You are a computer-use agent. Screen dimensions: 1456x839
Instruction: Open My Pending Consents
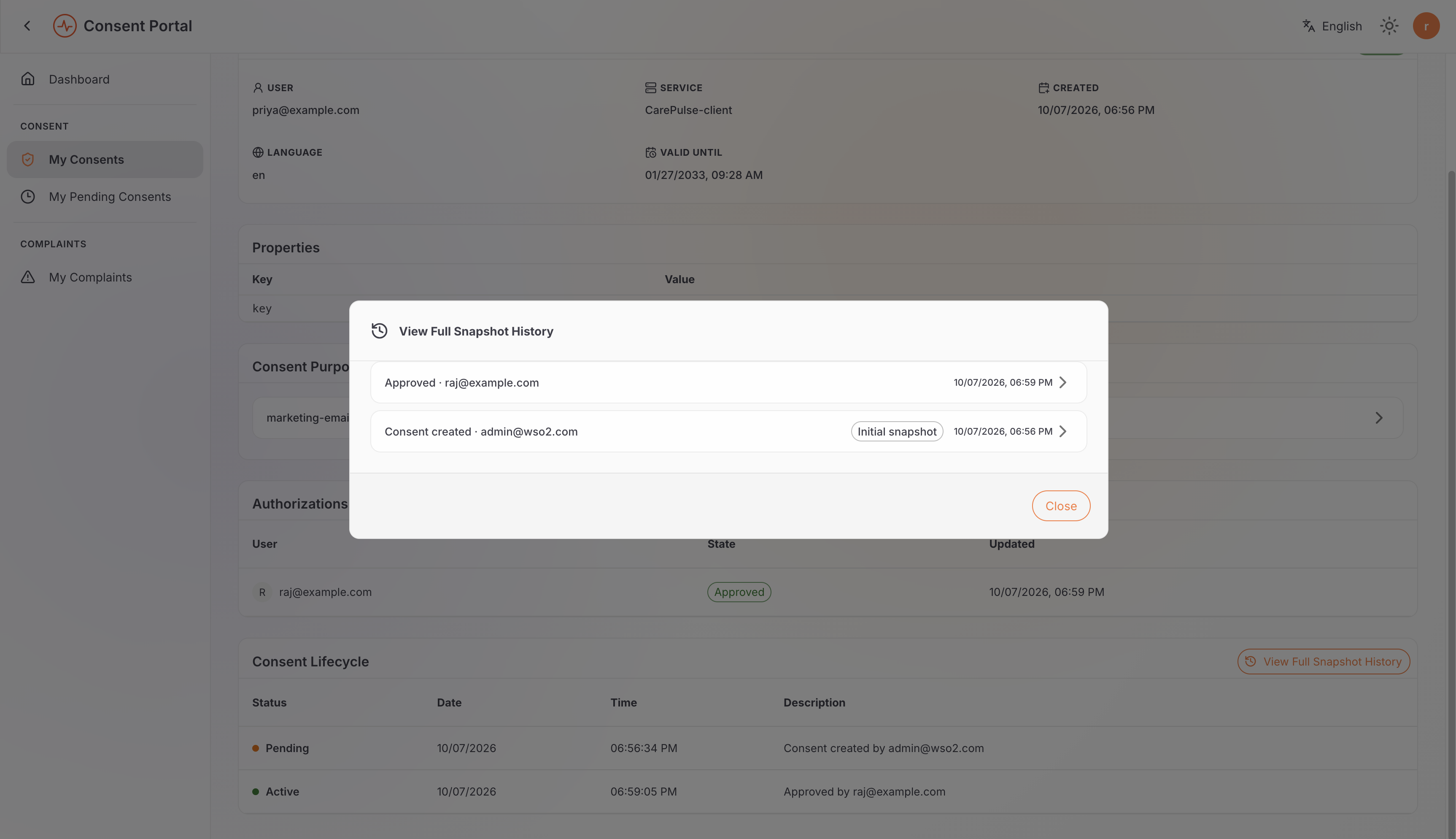(105, 197)
